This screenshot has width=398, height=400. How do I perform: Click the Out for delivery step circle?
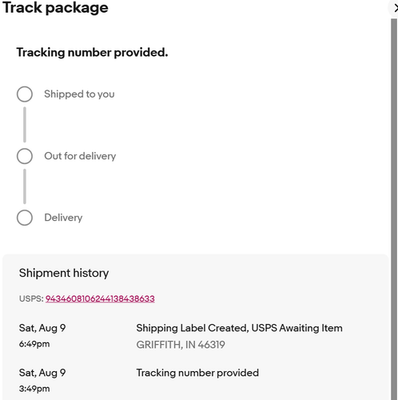point(25,156)
